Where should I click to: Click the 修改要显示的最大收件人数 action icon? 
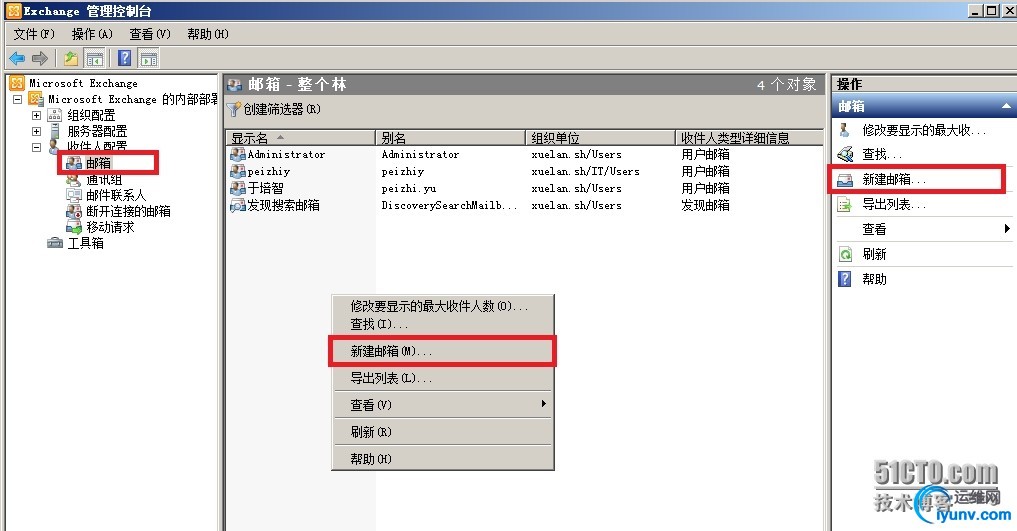click(x=844, y=130)
